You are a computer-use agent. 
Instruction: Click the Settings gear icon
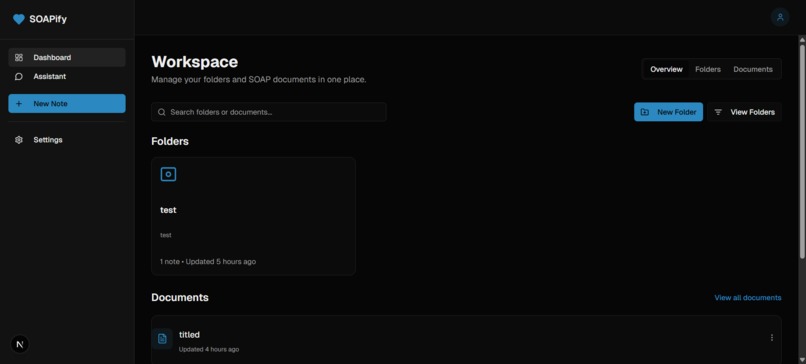tap(19, 140)
